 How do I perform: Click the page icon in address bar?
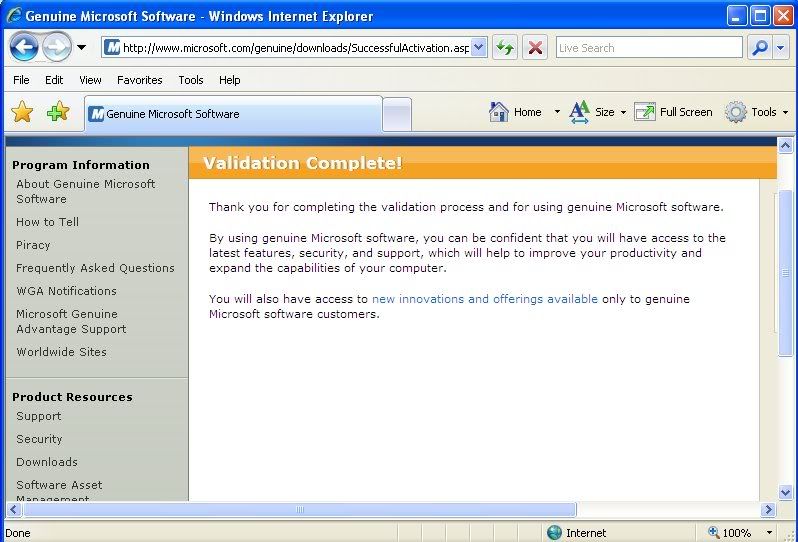tap(112, 48)
